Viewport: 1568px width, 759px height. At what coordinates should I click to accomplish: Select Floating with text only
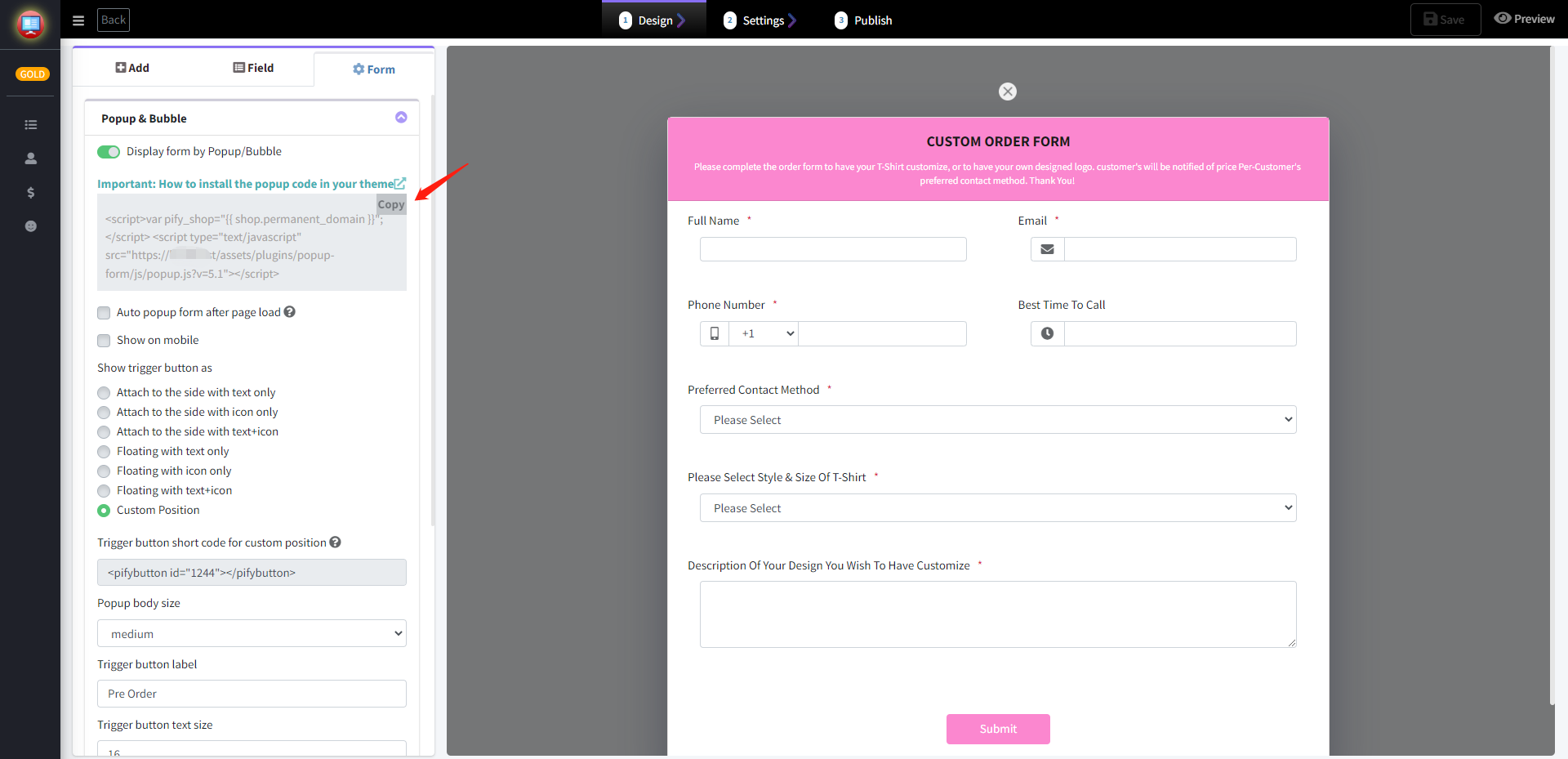point(104,452)
